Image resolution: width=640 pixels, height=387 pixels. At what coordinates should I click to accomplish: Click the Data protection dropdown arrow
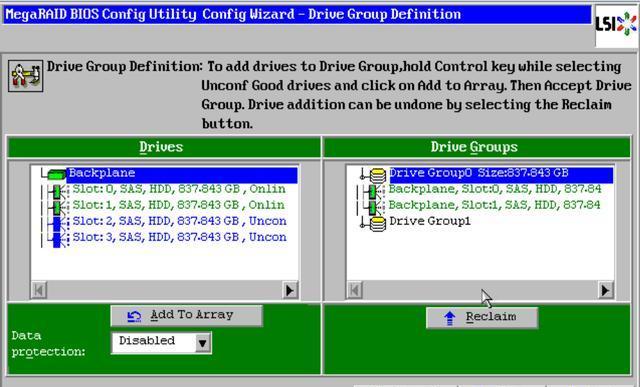click(x=202, y=343)
